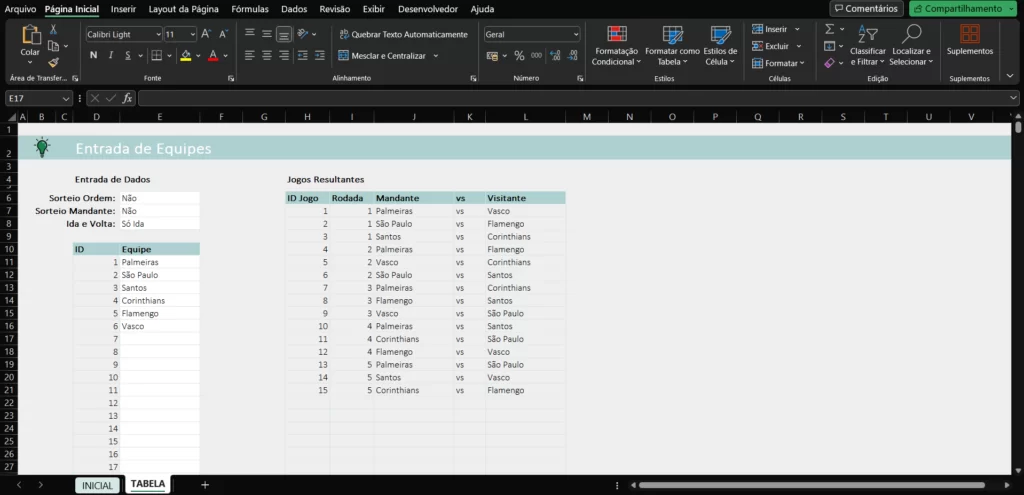Viewport: 1024px width, 495px height.
Task: Toggle Quebrar Texto Automaticamente wrap text
Action: 403,35
